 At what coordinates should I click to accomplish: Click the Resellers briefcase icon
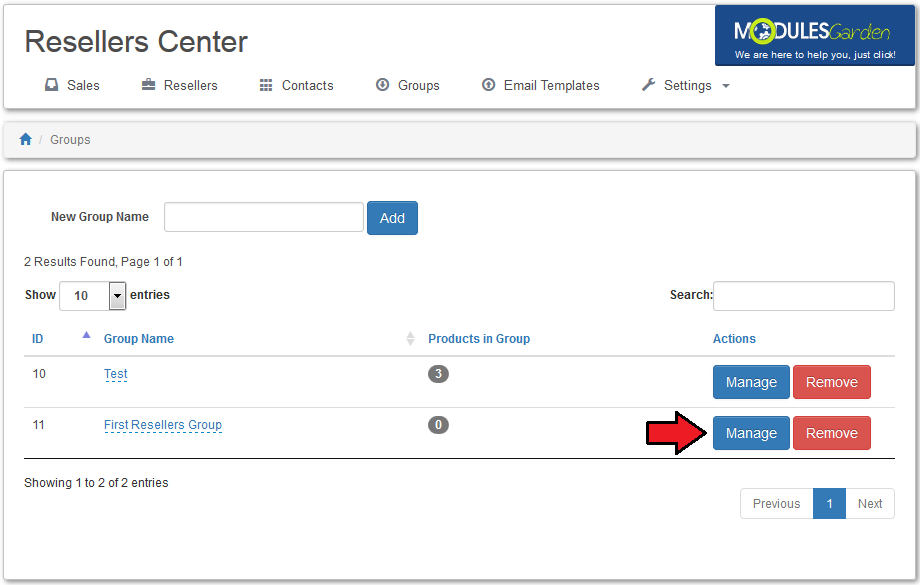pyautogui.click(x=148, y=85)
